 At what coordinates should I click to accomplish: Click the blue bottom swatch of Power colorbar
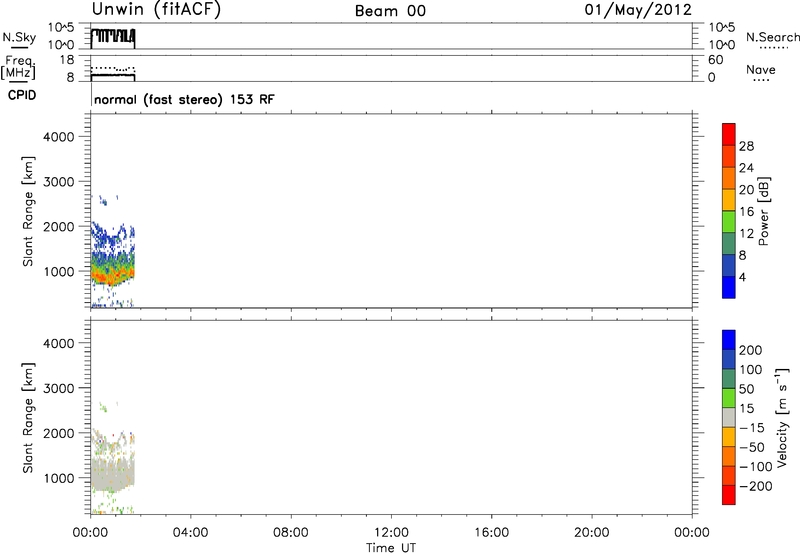click(x=729, y=287)
